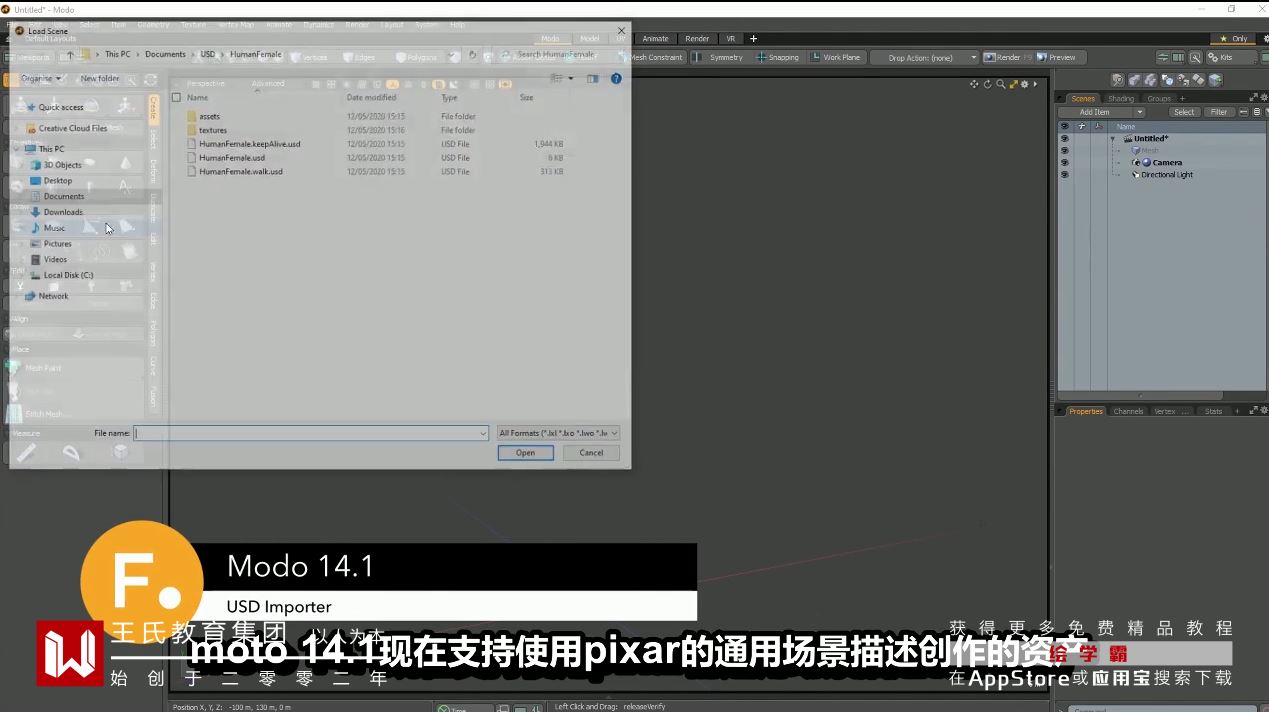Open the File name history dropdown arrow
The width and height of the screenshot is (1269, 712).
(483, 433)
